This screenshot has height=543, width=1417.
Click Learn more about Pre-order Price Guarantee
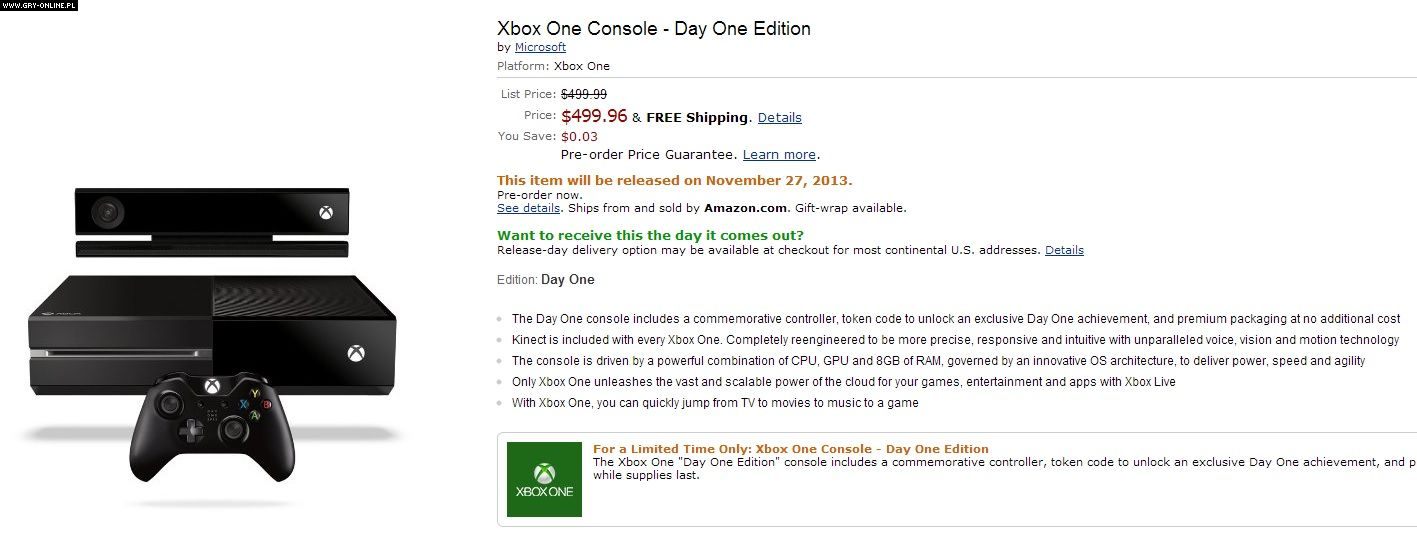coord(779,155)
